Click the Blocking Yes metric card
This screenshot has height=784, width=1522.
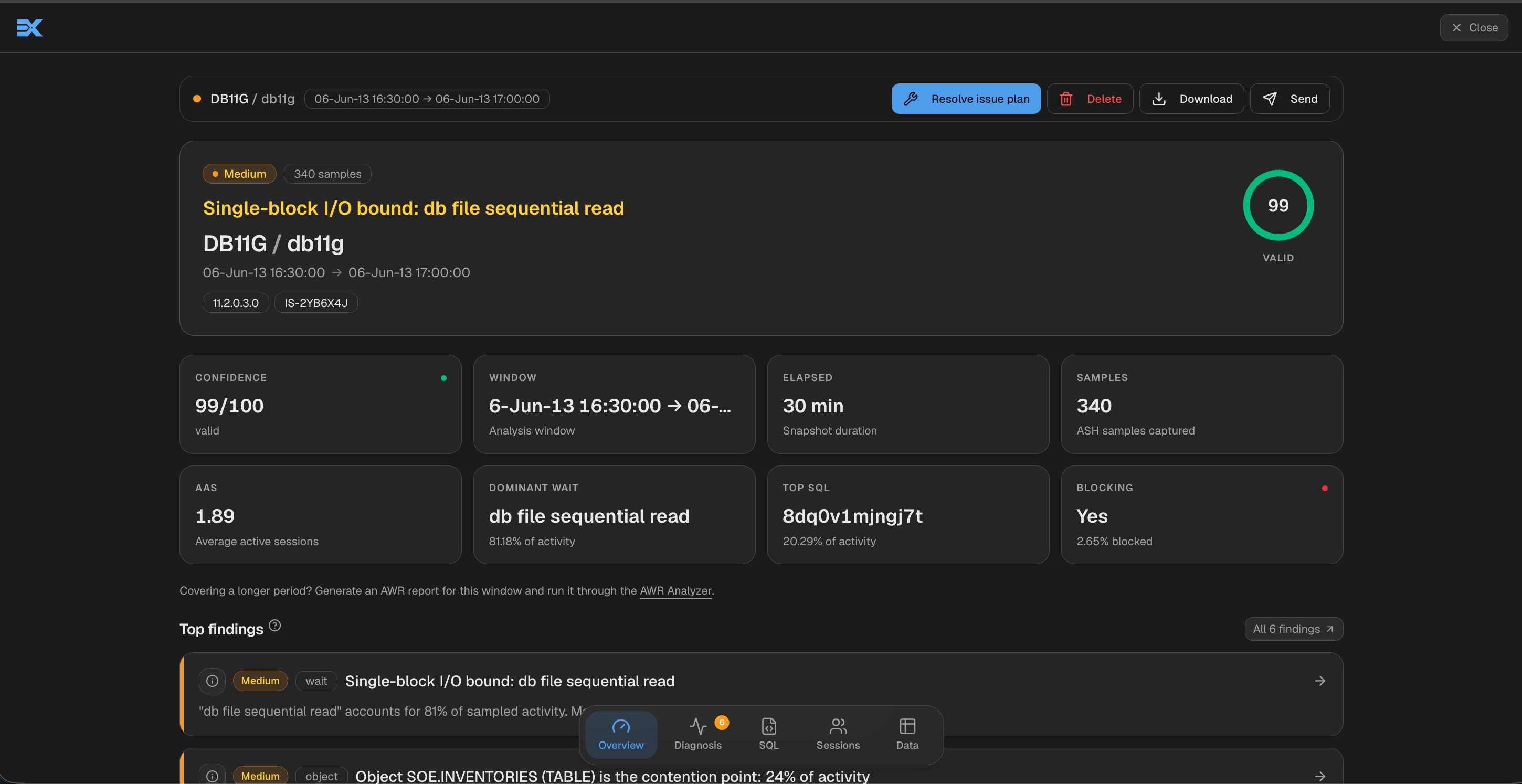1202,514
